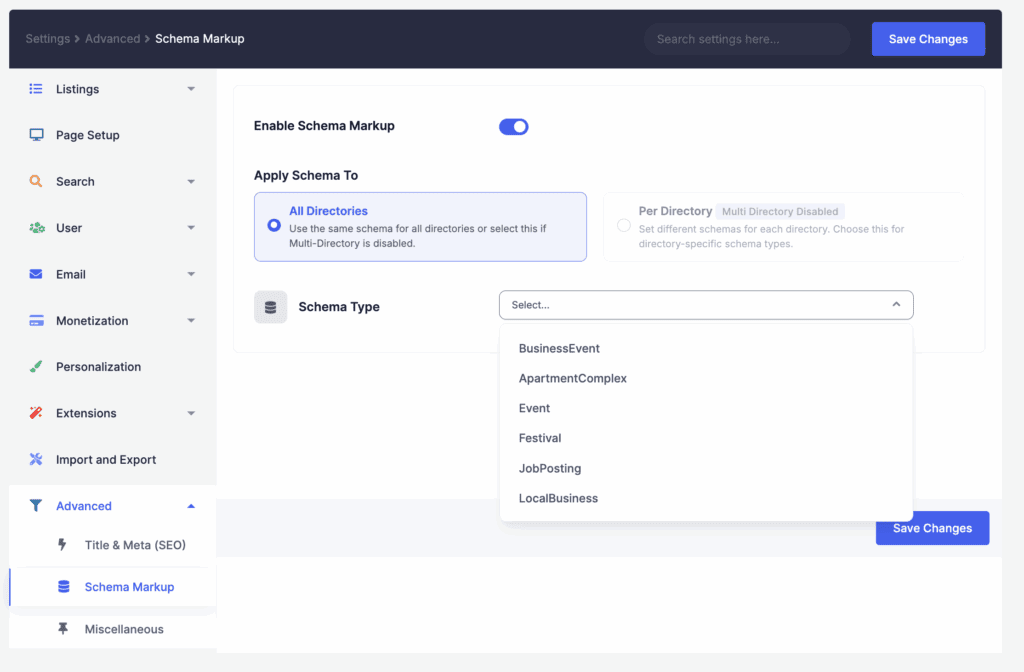Expand the User menu arrow

191,228
